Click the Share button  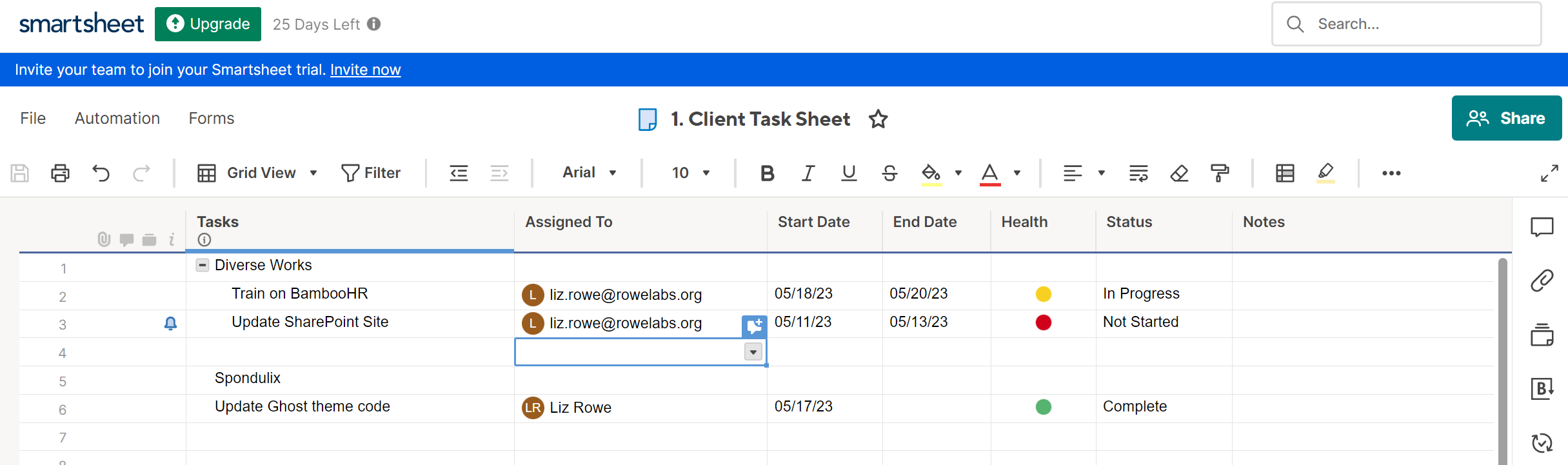[x=1507, y=118]
